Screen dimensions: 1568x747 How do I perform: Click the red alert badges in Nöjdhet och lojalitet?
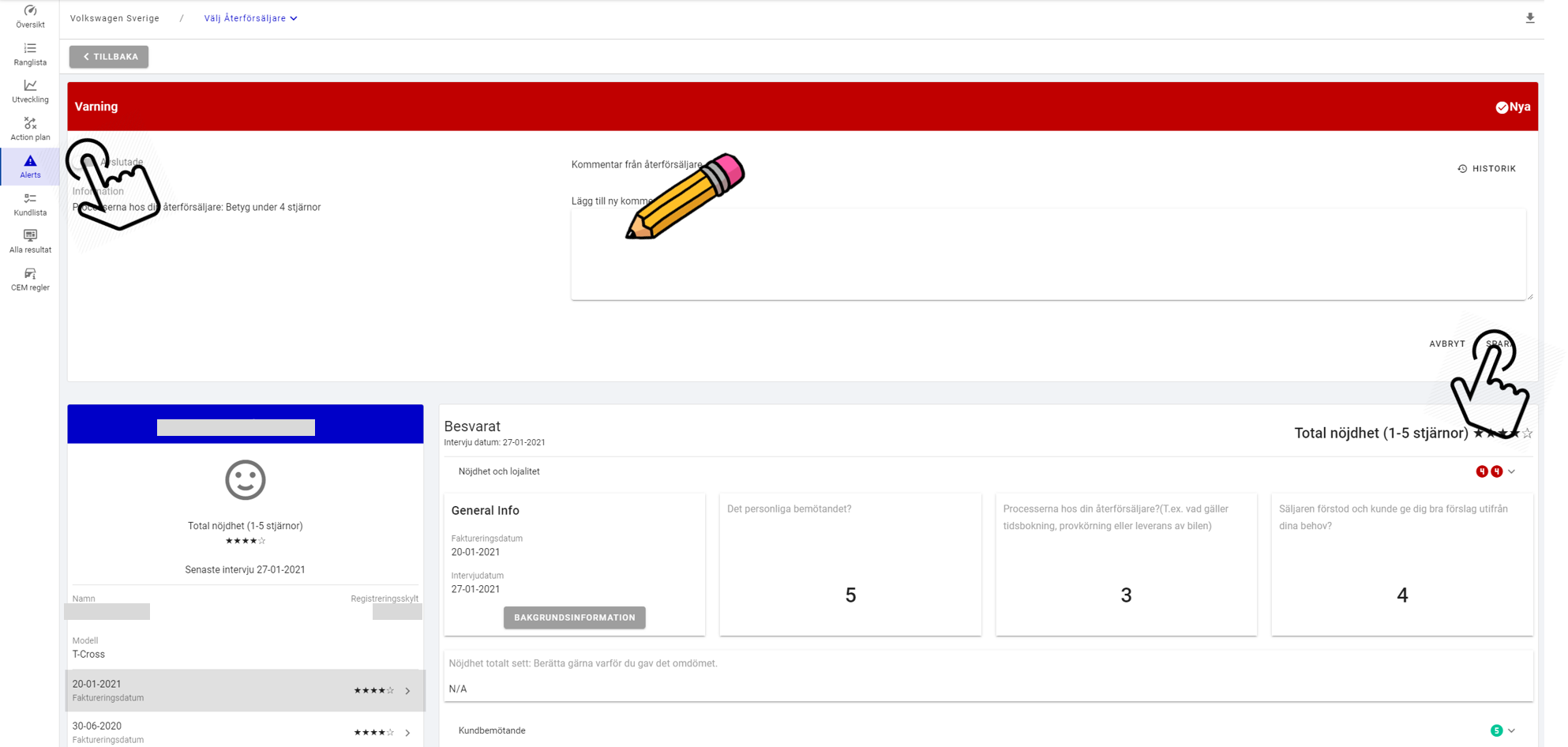click(x=1489, y=471)
